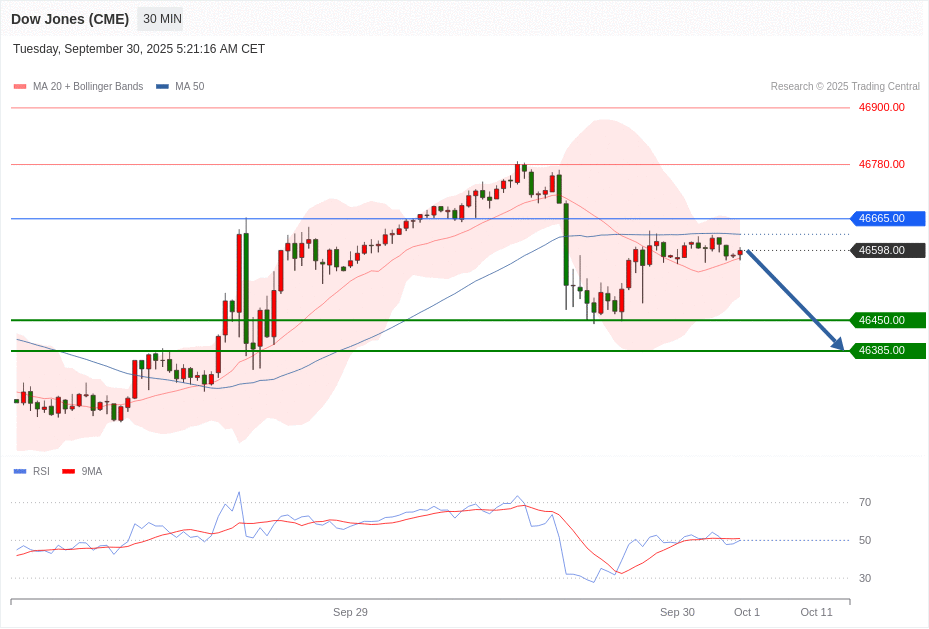Click the Oct 1 date axis label

[747, 612]
